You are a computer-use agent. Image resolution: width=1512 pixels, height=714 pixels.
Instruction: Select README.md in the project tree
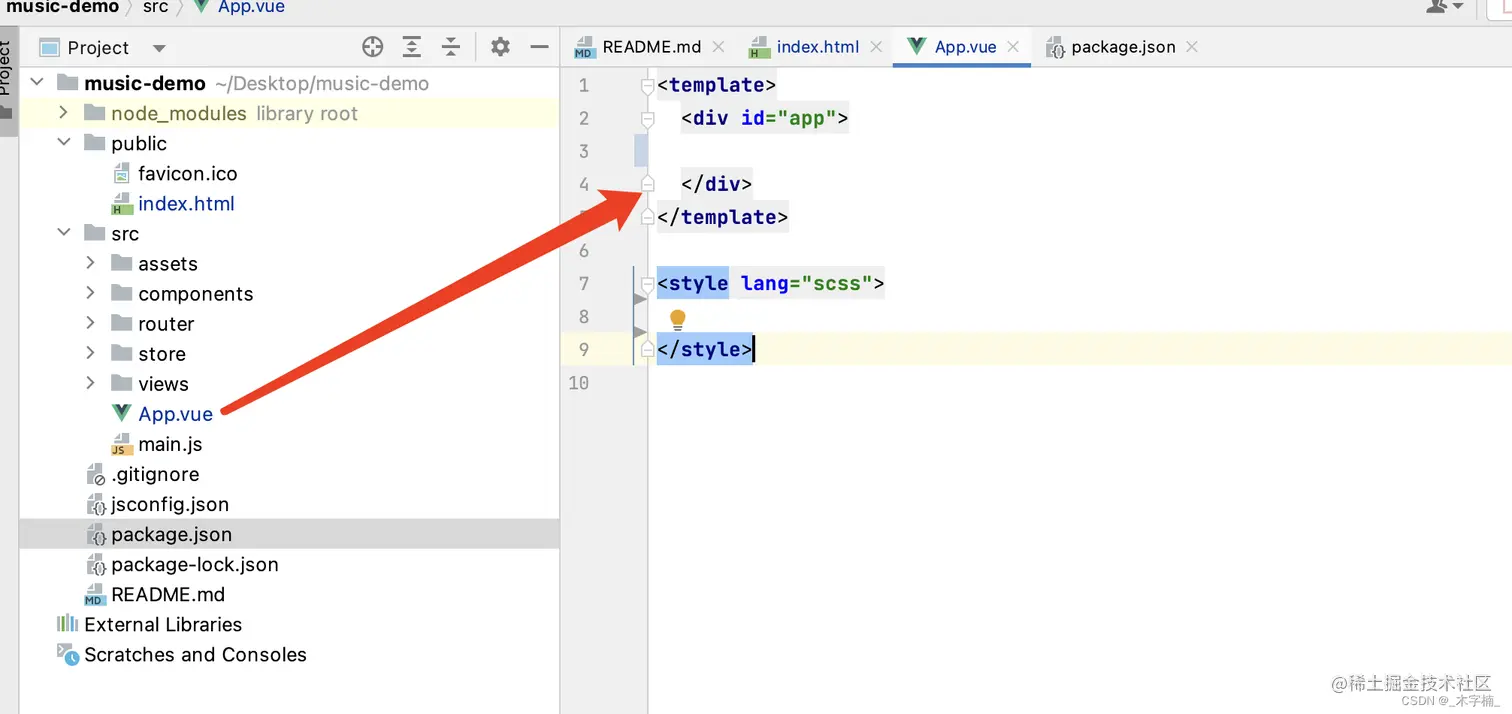pyautogui.click(x=168, y=594)
